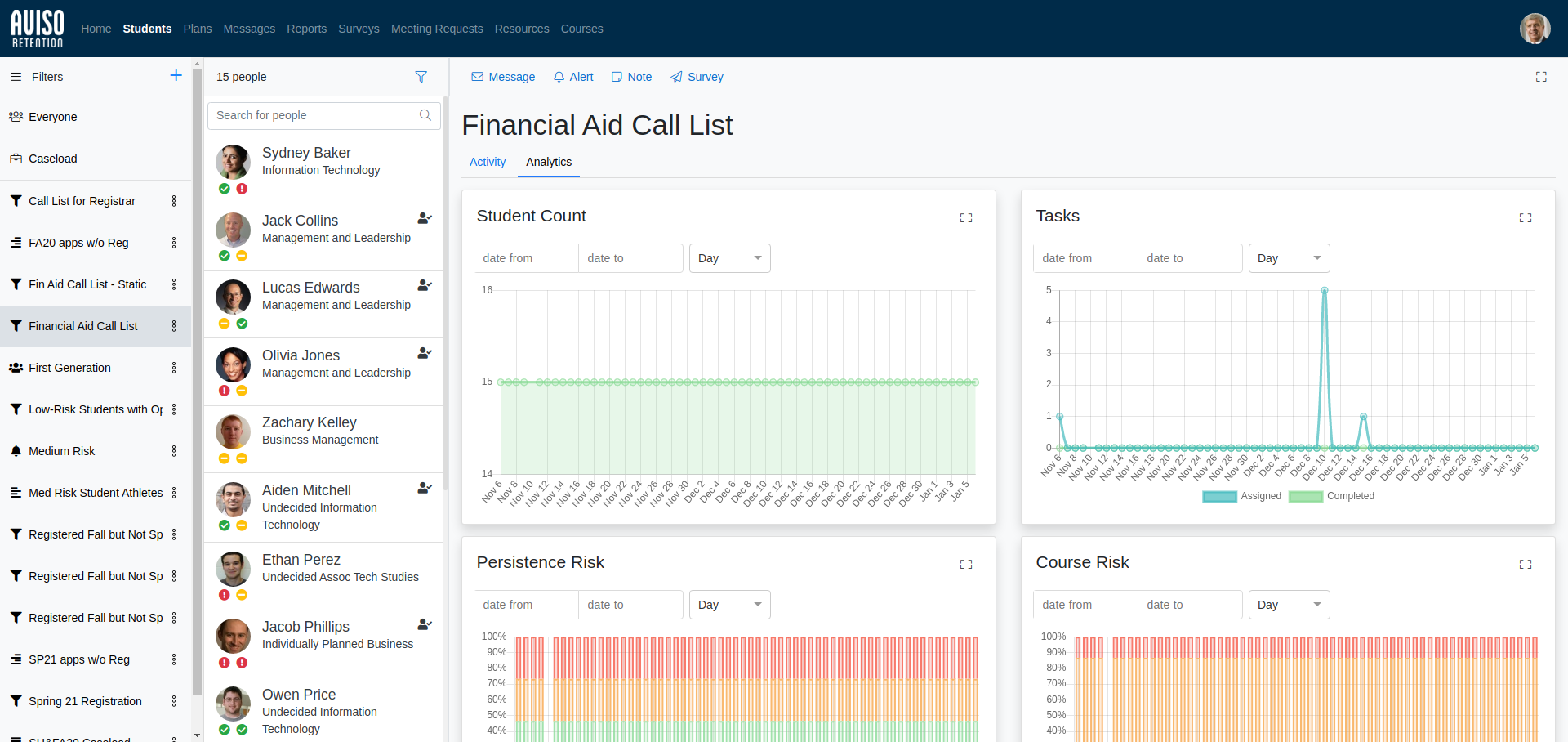This screenshot has width=1568, height=742.
Task: Click the Search for people field
Action: coord(324,115)
